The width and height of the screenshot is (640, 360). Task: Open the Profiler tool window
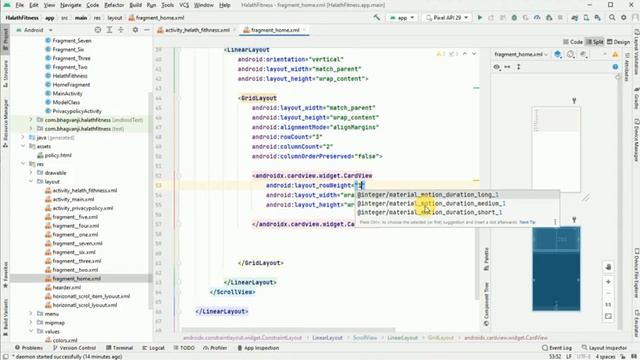[x=215, y=348]
